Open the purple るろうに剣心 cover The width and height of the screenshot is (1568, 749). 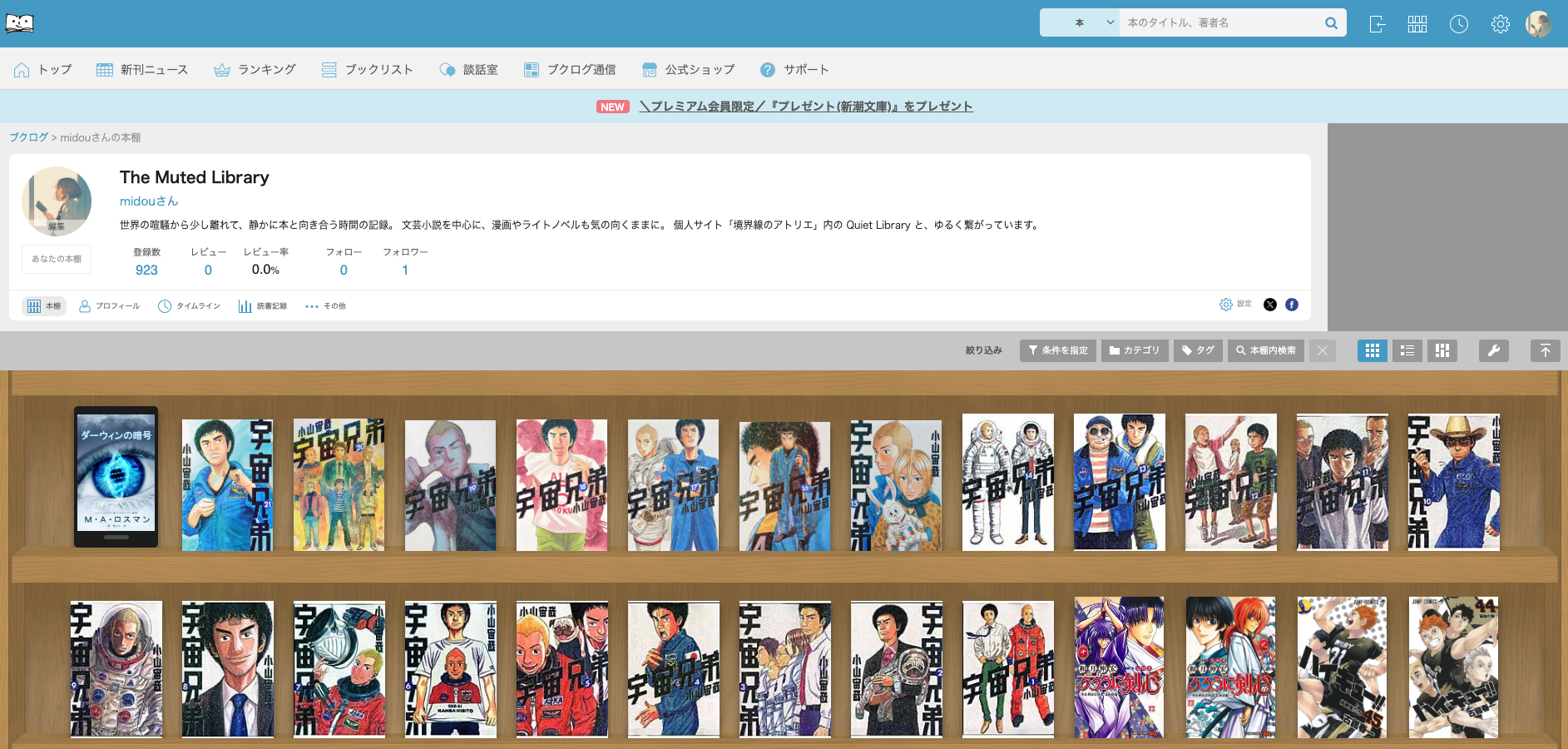pyautogui.click(x=1119, y=667)
